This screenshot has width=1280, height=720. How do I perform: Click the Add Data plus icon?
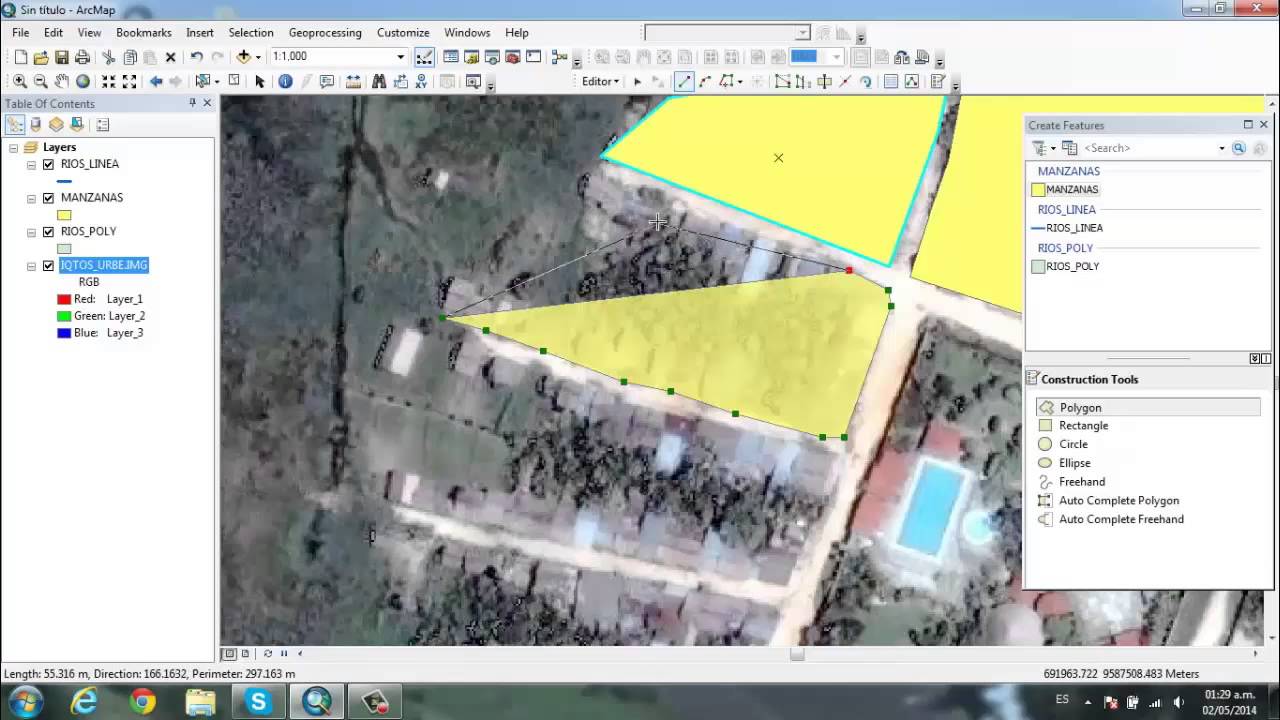click(243, 57)
